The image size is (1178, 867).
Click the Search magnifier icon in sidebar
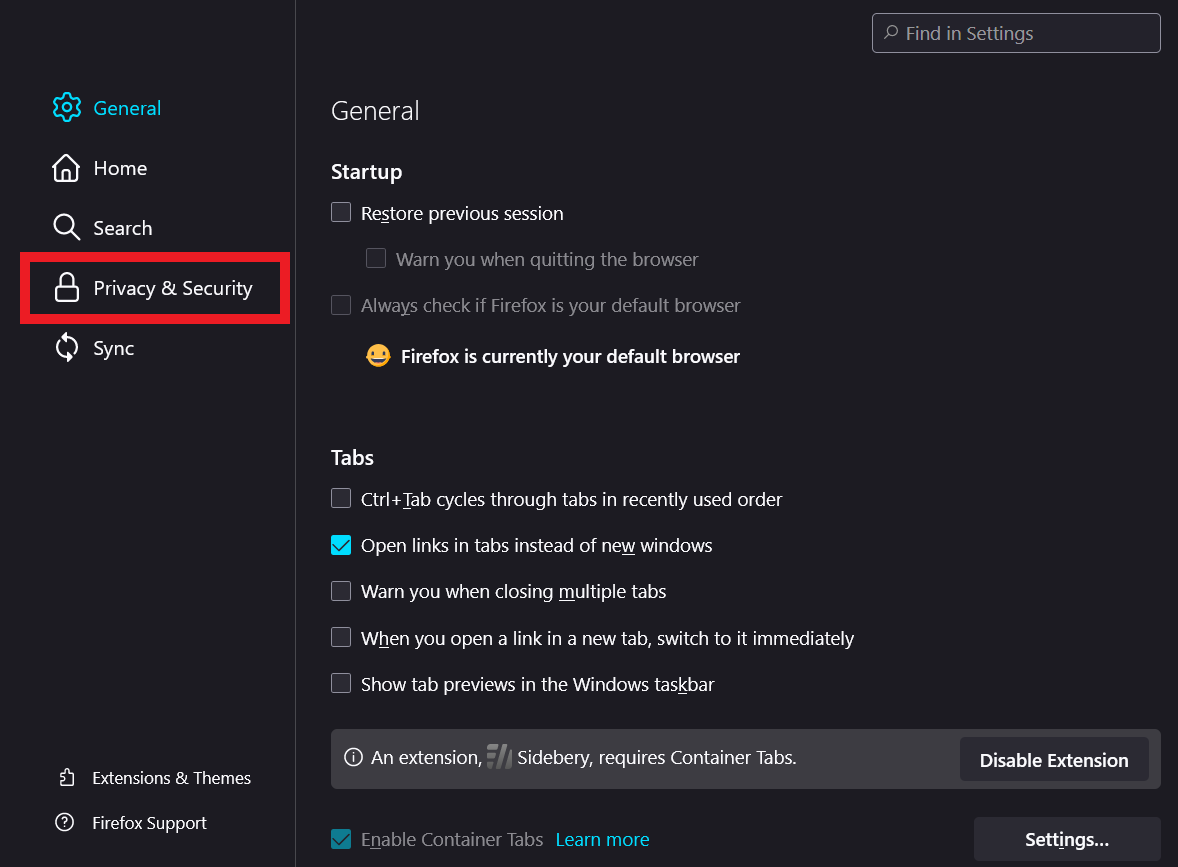[x=66, y=228]
